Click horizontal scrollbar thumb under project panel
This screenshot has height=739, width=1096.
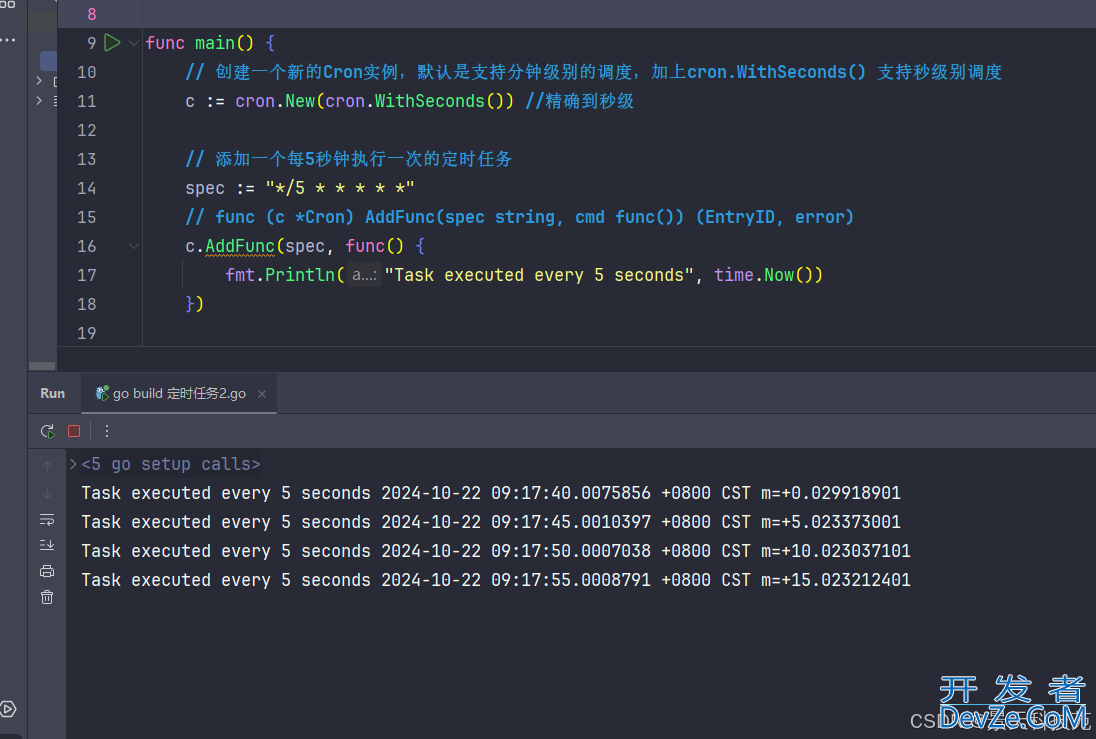coord(42,366)
